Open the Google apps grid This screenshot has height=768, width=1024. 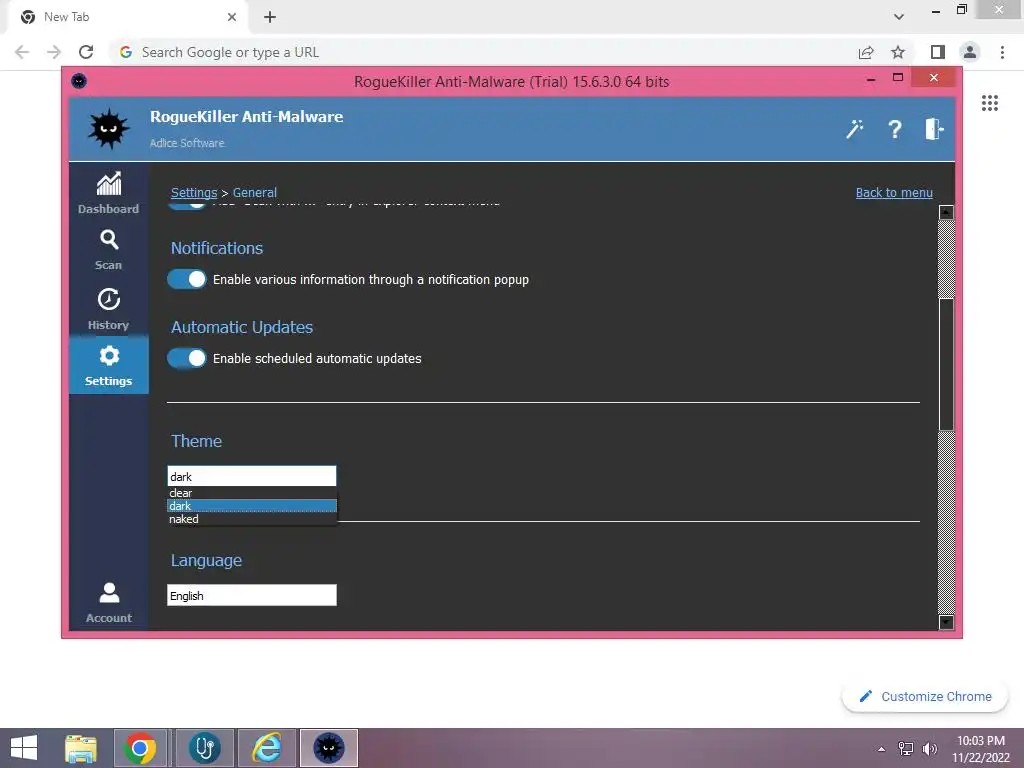tap(989, 103)
